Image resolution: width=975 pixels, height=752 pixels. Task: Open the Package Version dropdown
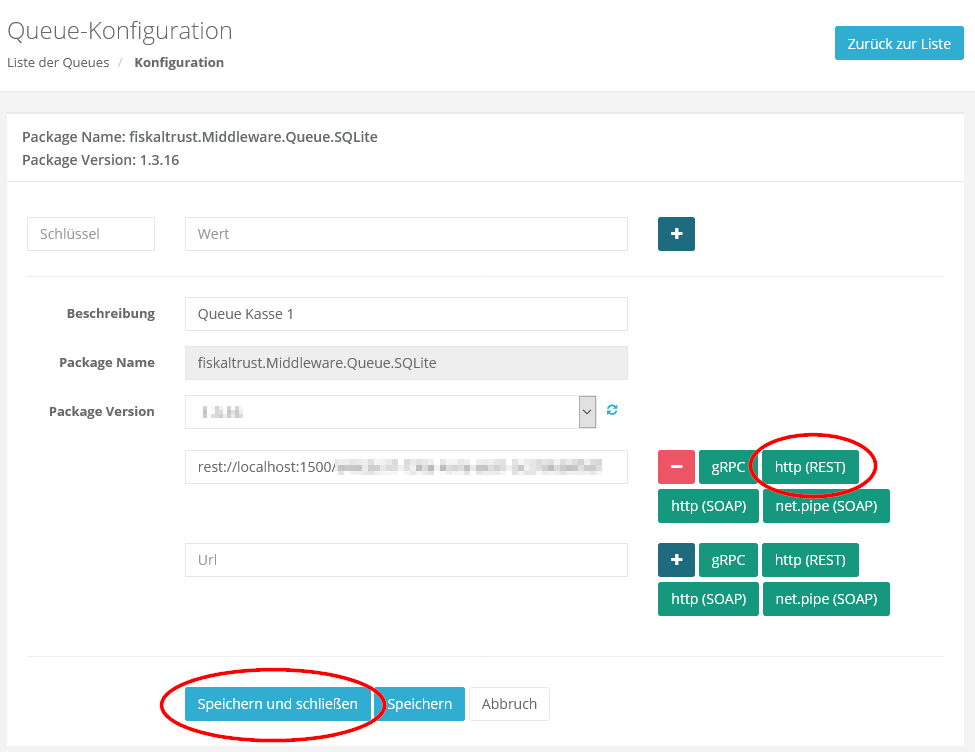587,412
